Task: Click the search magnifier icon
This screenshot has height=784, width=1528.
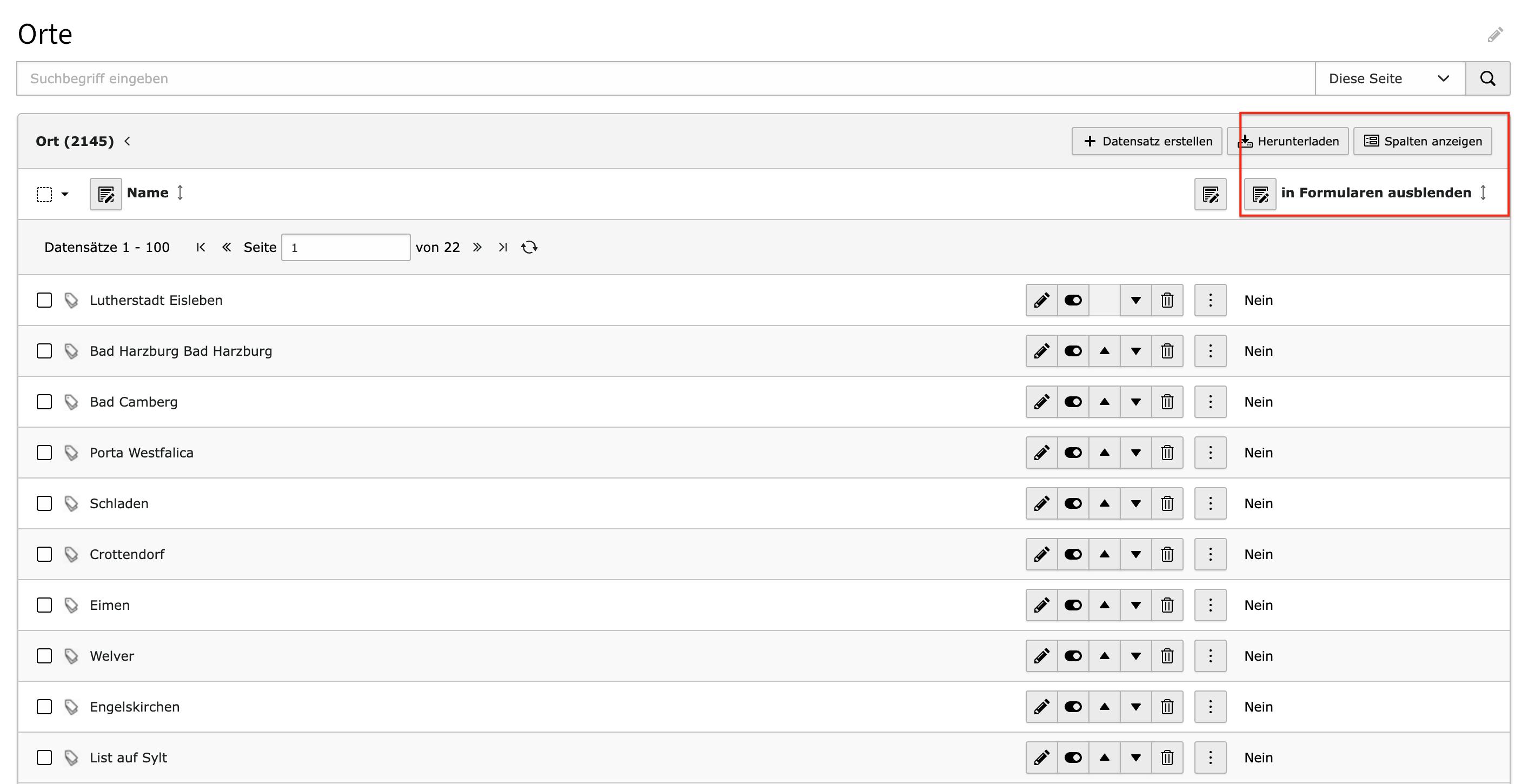Action: [x=1487, y=78]
